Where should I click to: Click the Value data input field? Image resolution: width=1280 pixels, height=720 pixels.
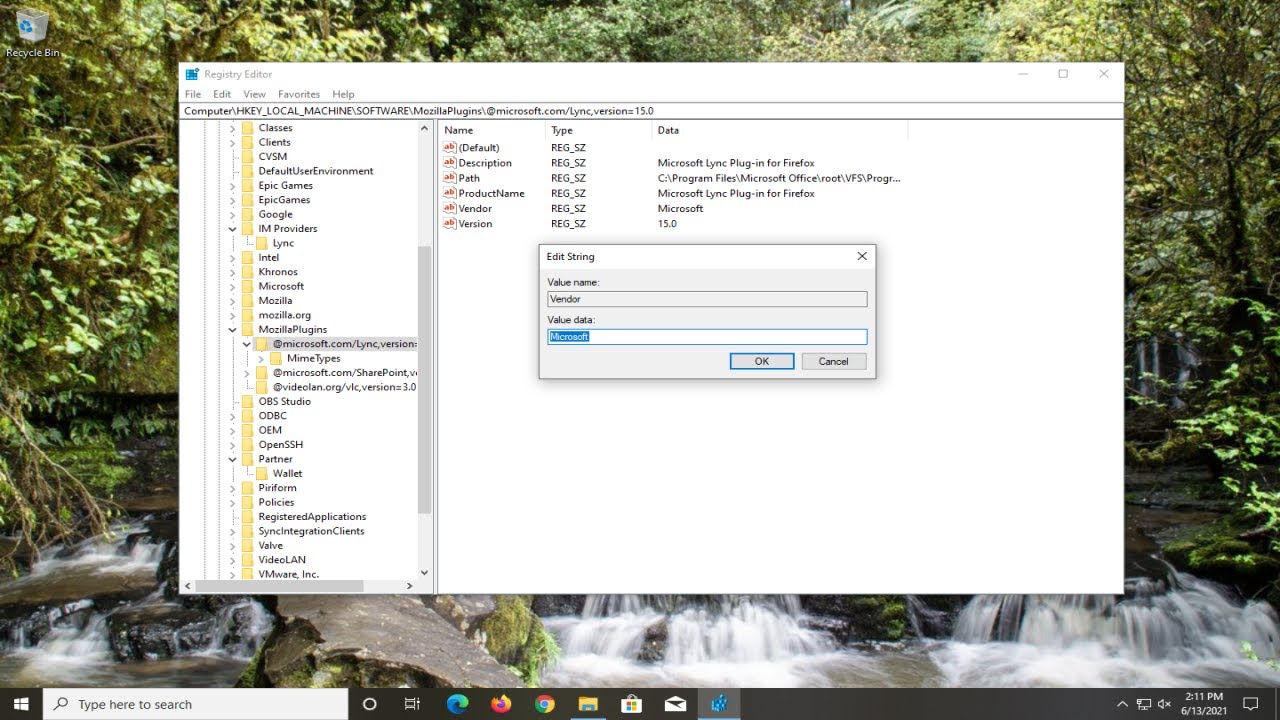[x=707, y=337]
